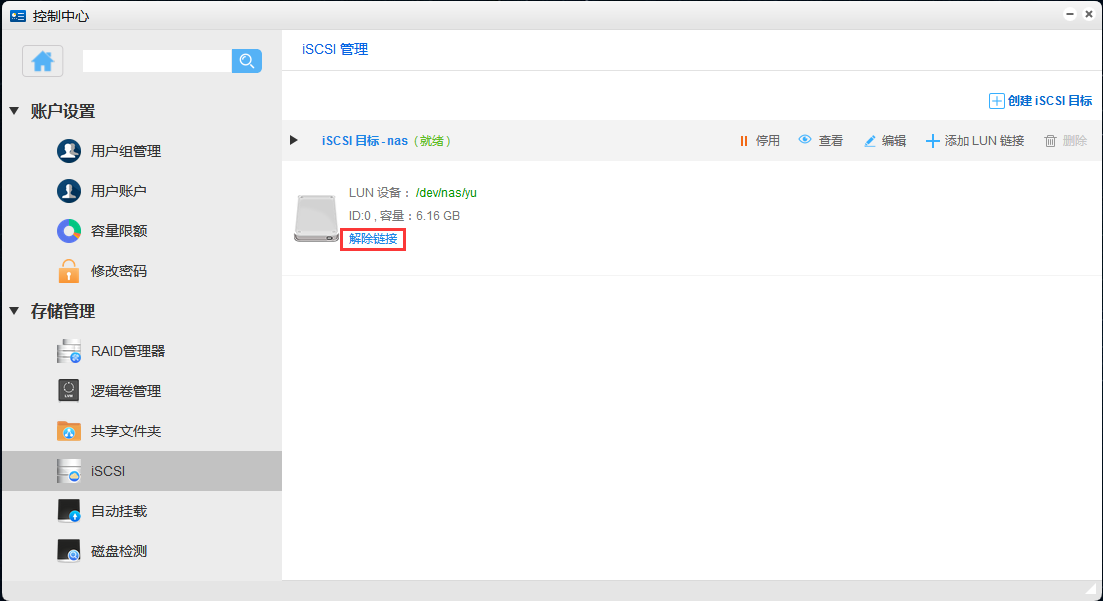Open 用户组管理 settings page
Screen dimensions: 1103x601
click(x=126, y=151)
